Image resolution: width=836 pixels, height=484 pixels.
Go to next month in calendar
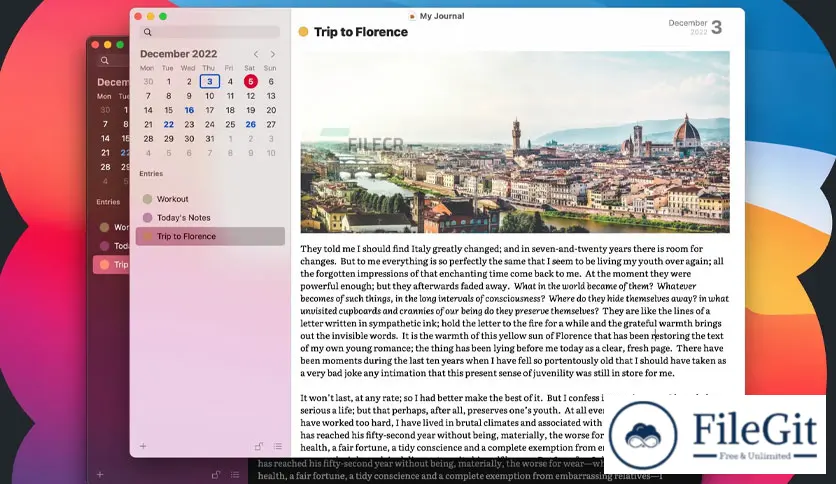[273, 54]
